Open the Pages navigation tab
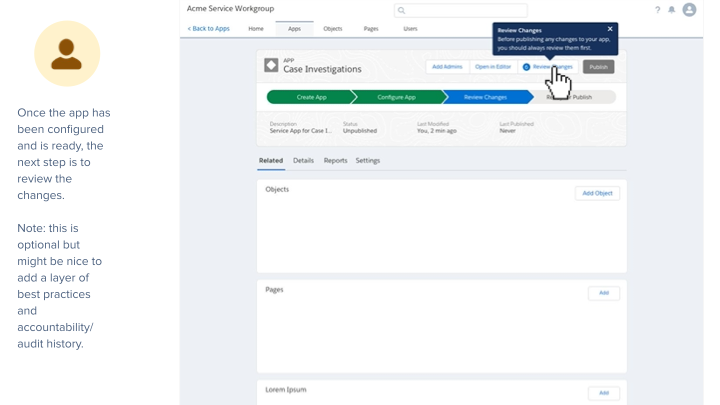This screenshot has width=720, height=405. click(x=371, y=29)
